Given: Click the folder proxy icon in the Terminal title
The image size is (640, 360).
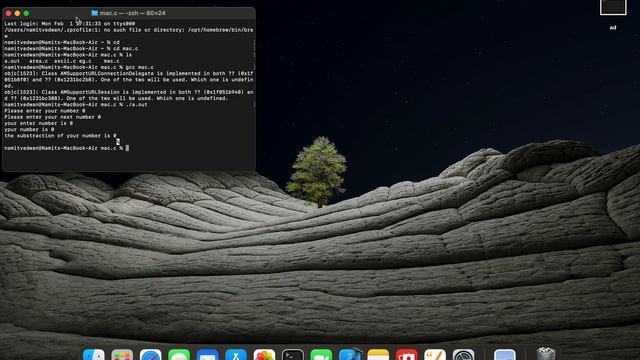Looking at the screenshot, I should (95, 13).
